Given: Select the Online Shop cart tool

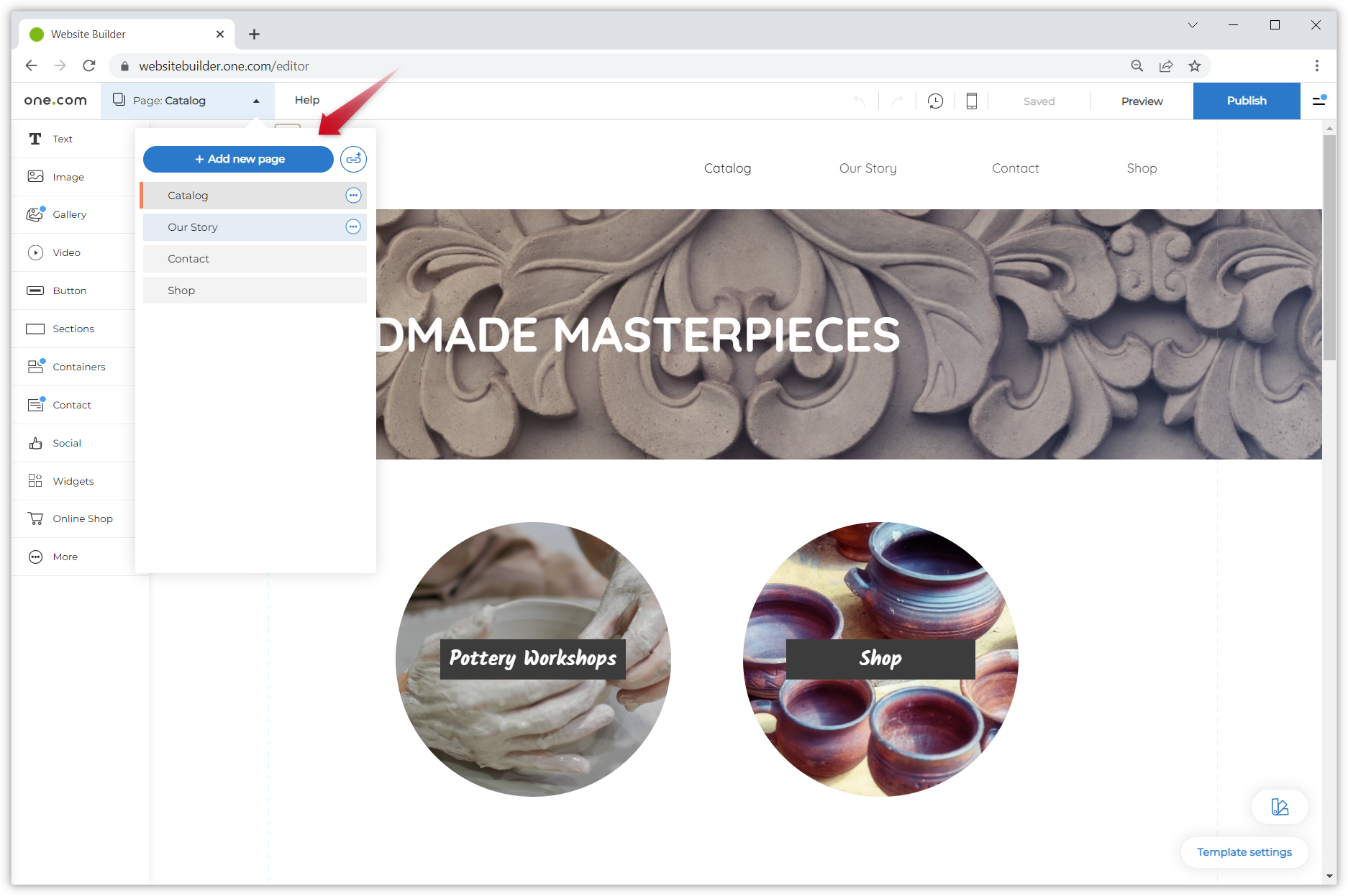Looking at the screenshot, I should click(82, 518).
